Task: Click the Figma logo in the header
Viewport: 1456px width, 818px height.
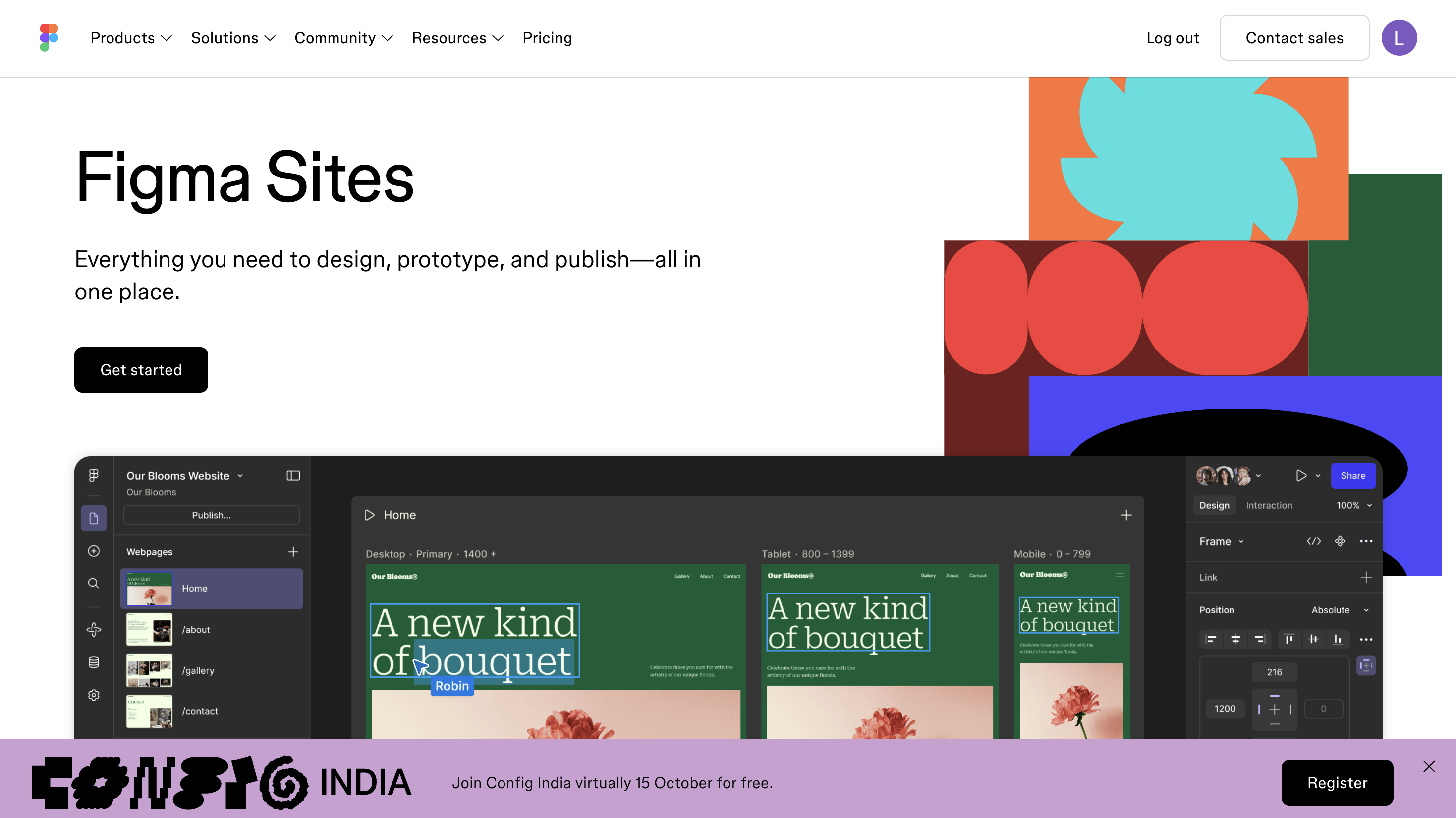Action: (49, 37)
